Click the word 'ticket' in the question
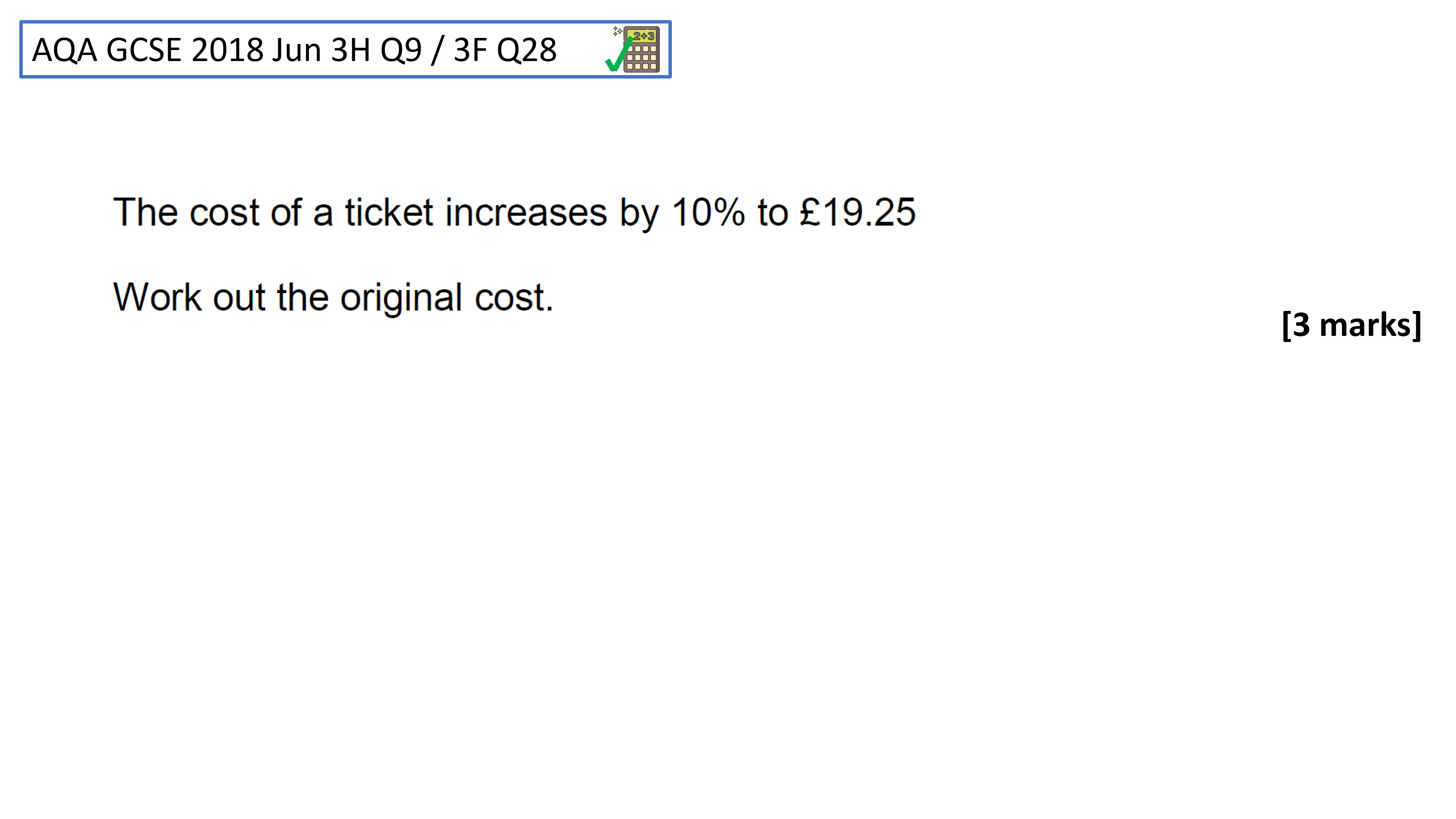This screenshot has width=1456, height=819. coord(389,212)
